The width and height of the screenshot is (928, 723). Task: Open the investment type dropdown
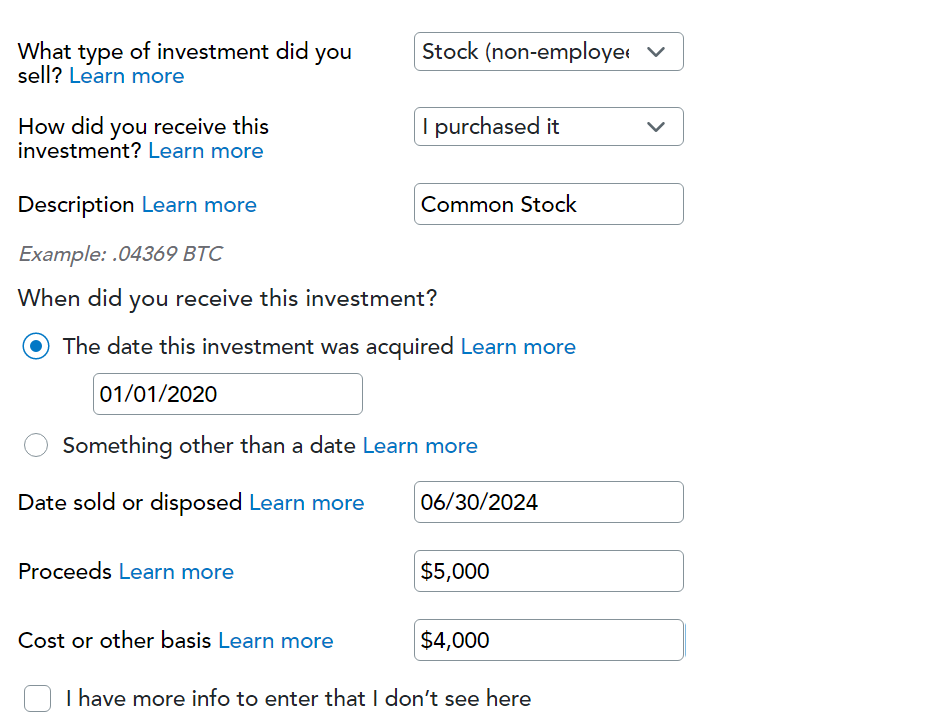(x=548, y=52)
